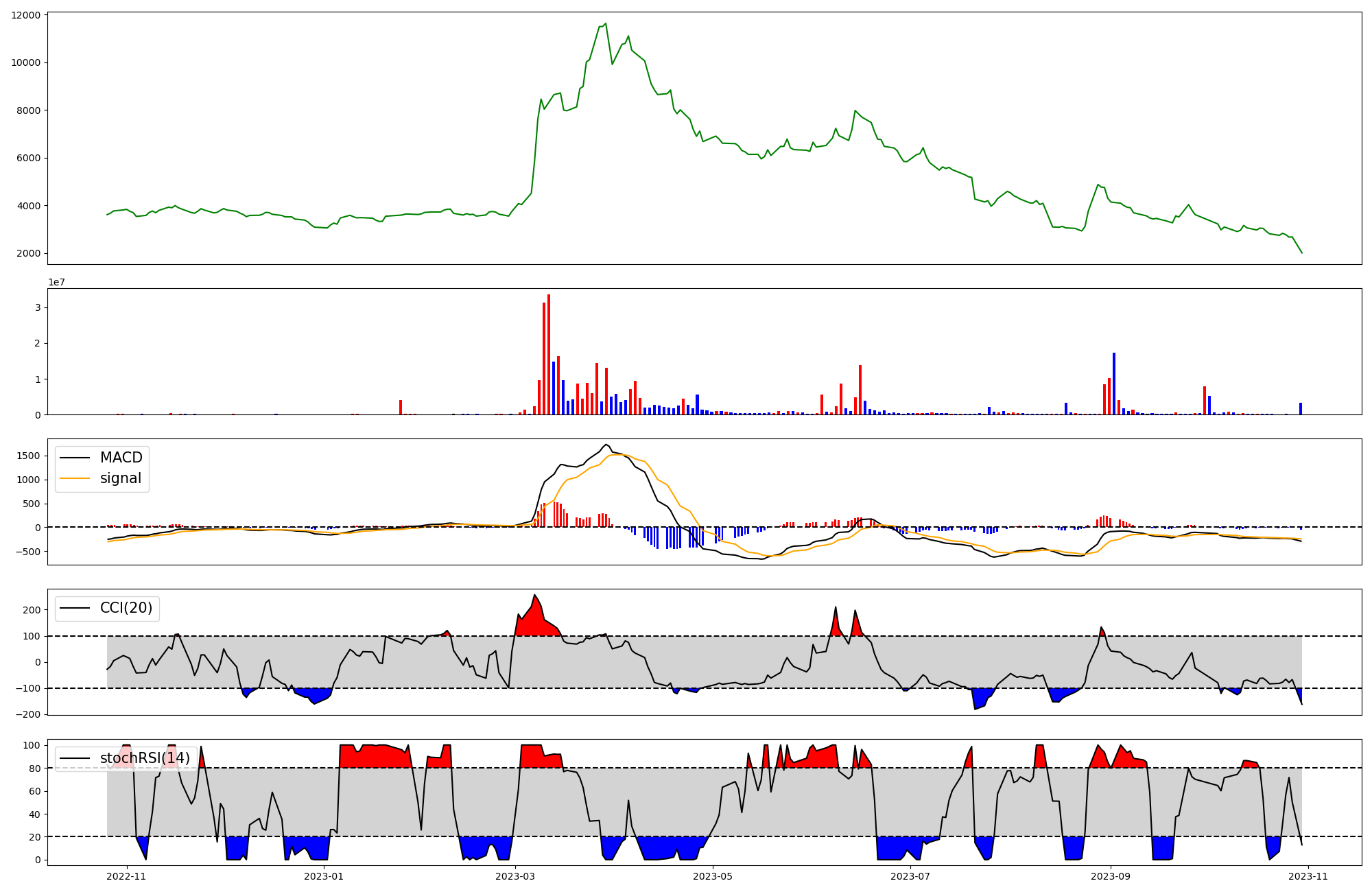Screen dimensions: 1372x892
Task: Click the 2022-11 x-axis date label
Action: tap(127, 876)
